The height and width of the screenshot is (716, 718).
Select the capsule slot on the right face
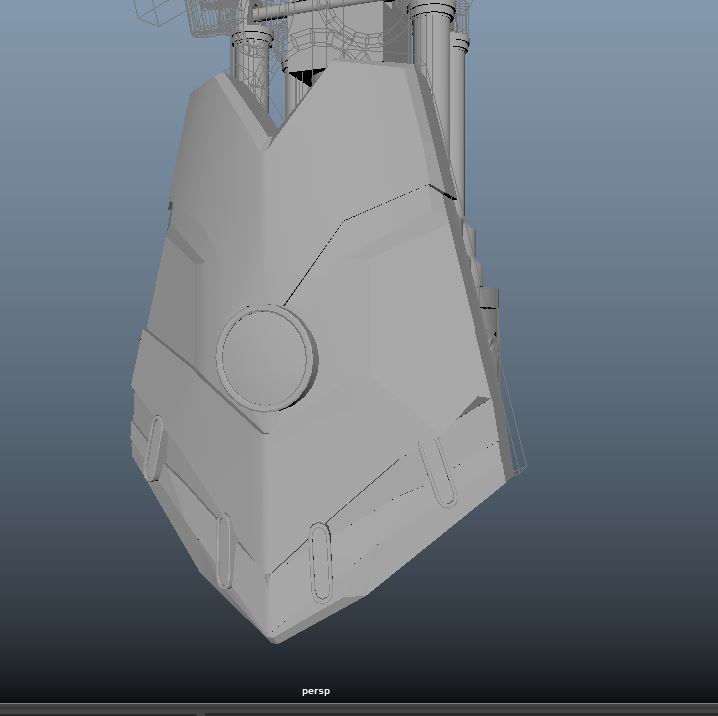[437, 472]
